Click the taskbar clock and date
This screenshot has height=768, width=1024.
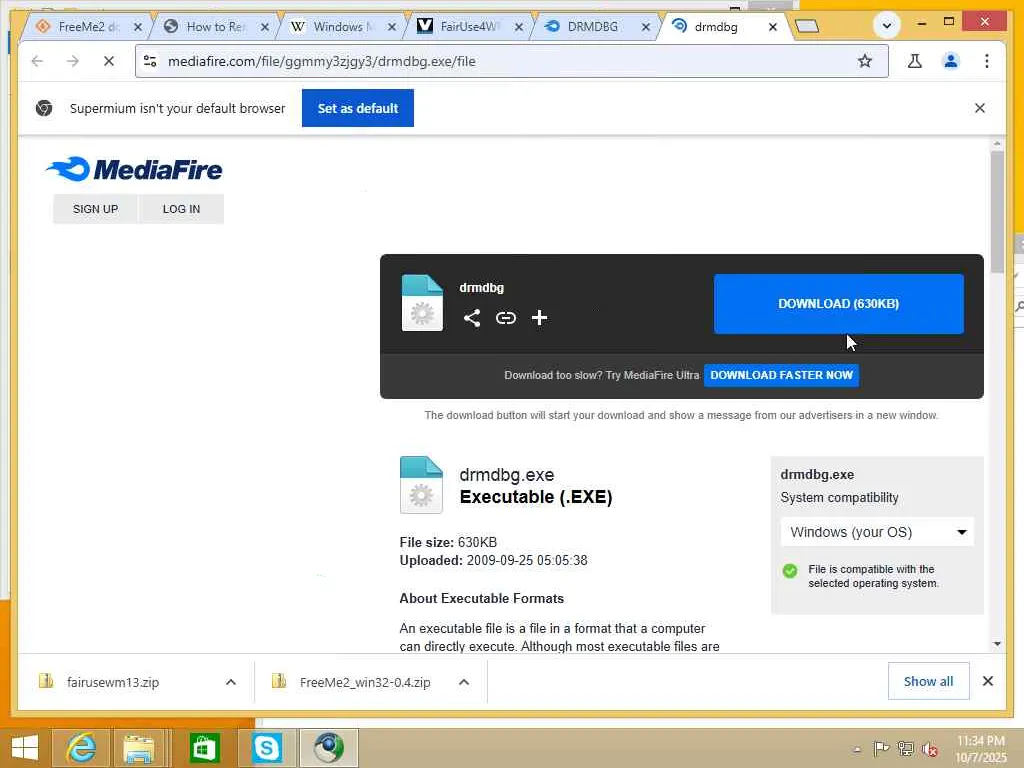(x=980, y=749)
